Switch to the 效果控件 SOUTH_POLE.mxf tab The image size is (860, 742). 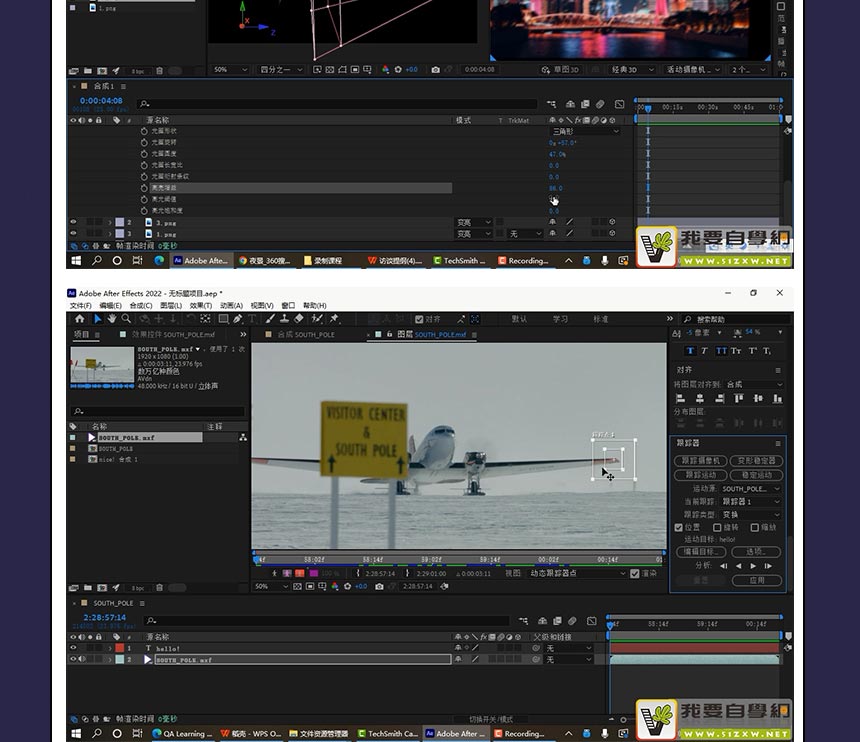coord(173,335)
